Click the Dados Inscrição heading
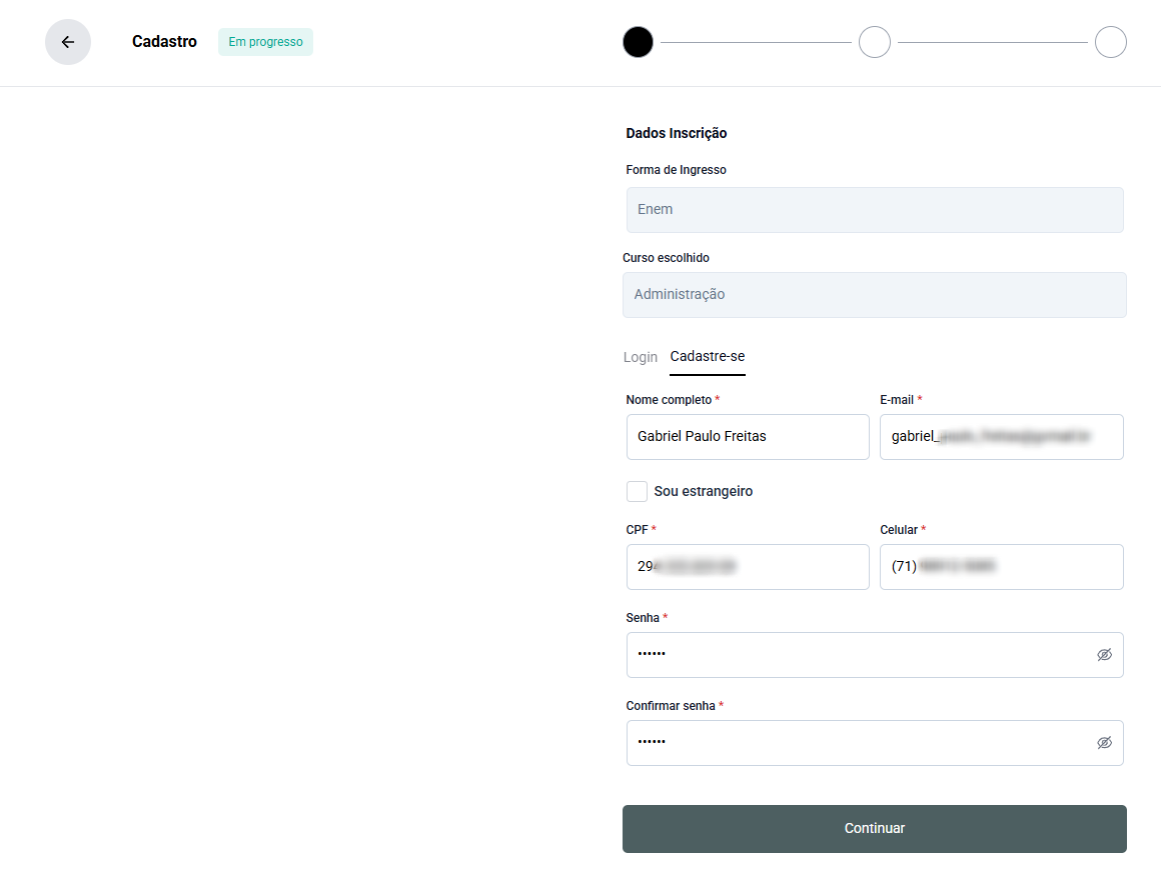This screenshot has height=874, width=1161. [x=676, y=133]
